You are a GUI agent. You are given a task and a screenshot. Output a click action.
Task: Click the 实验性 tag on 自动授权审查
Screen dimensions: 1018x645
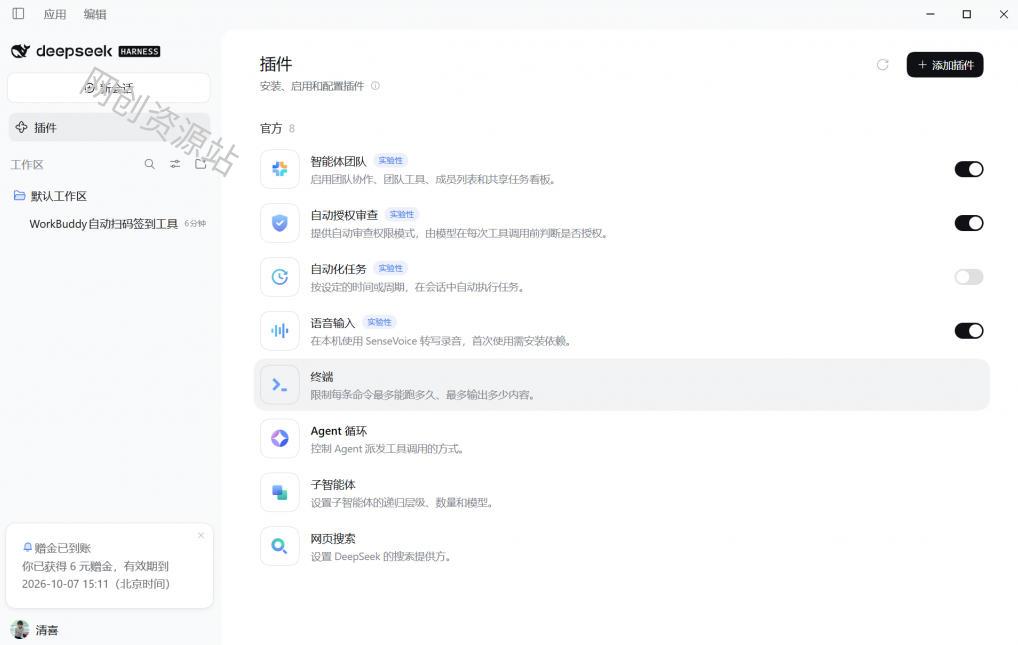[x=402, y=214]
